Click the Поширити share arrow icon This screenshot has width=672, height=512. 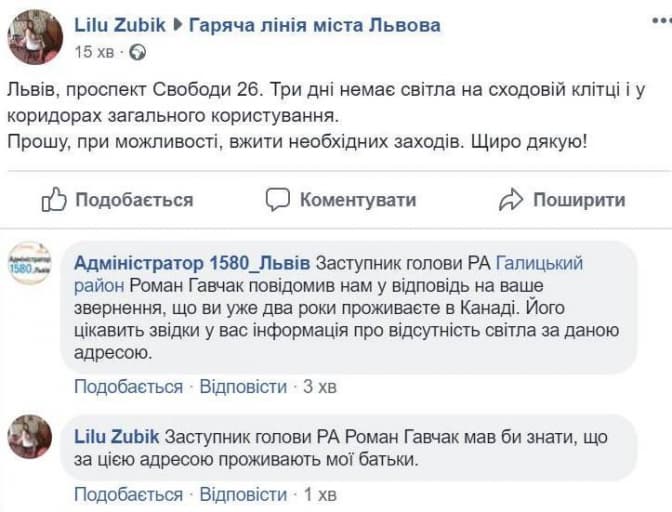coord(511,200)
